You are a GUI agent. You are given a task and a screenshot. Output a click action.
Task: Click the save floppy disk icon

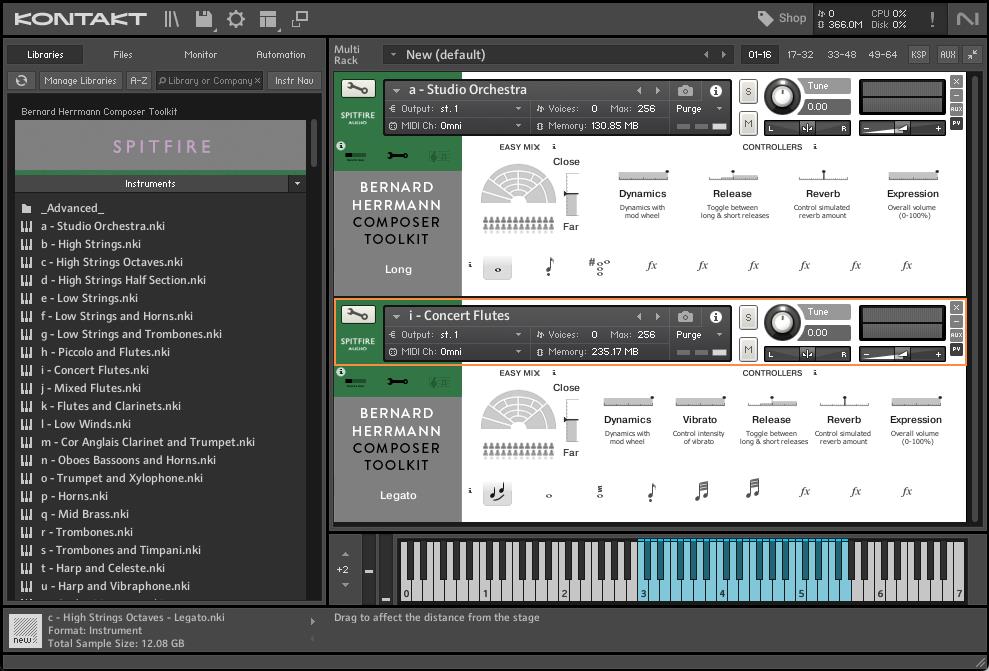(x=204, y=19)
